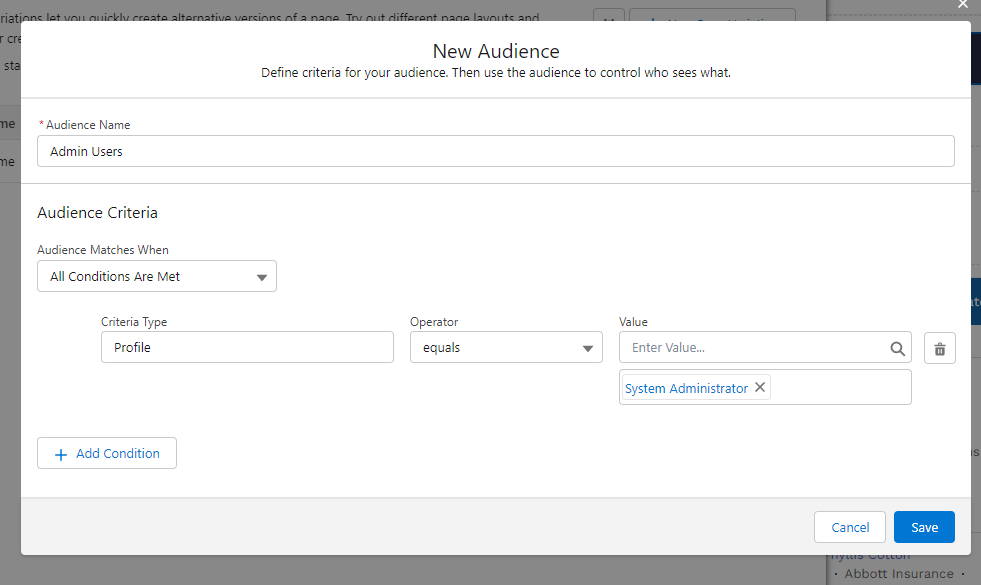Screen dimensions: 981x585
Task: Click the search icon in the Value field
Action: (897, 347)
